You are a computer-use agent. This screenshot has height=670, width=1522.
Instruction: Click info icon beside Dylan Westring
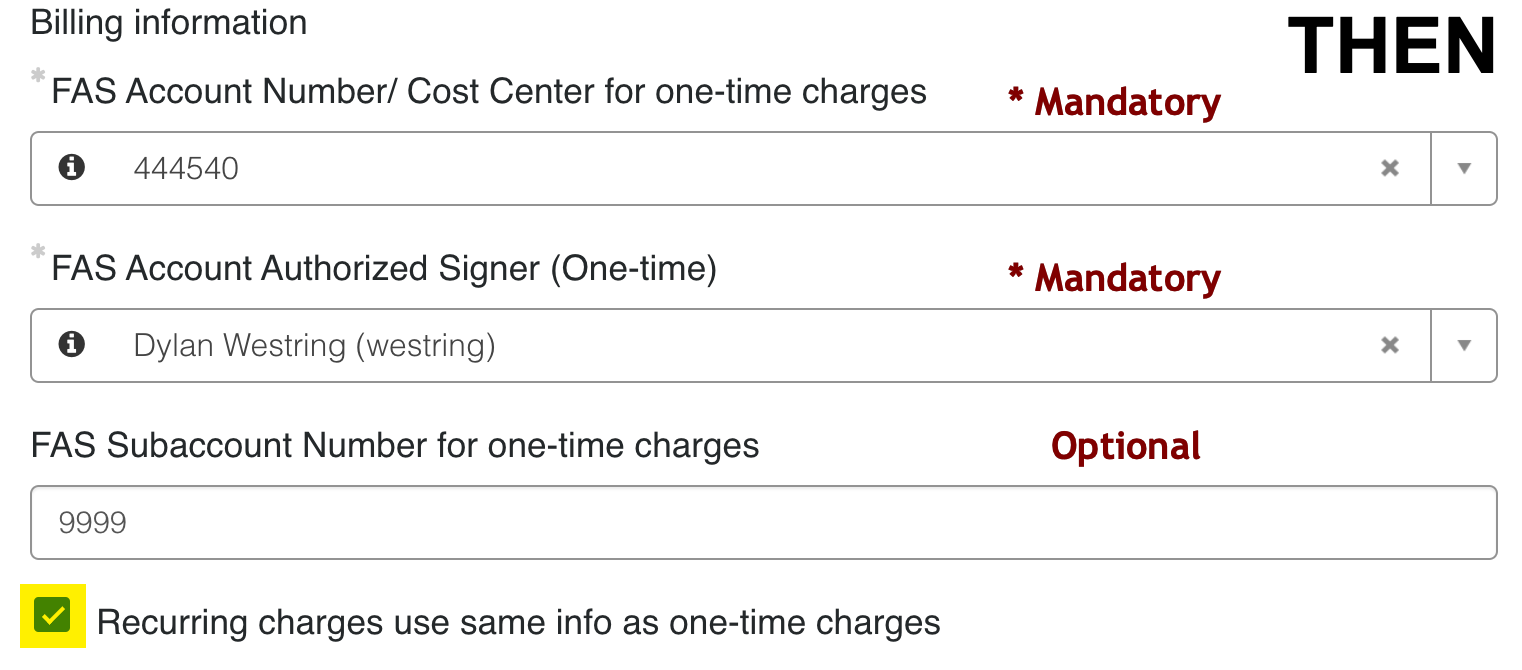click(x=71, y=345)
